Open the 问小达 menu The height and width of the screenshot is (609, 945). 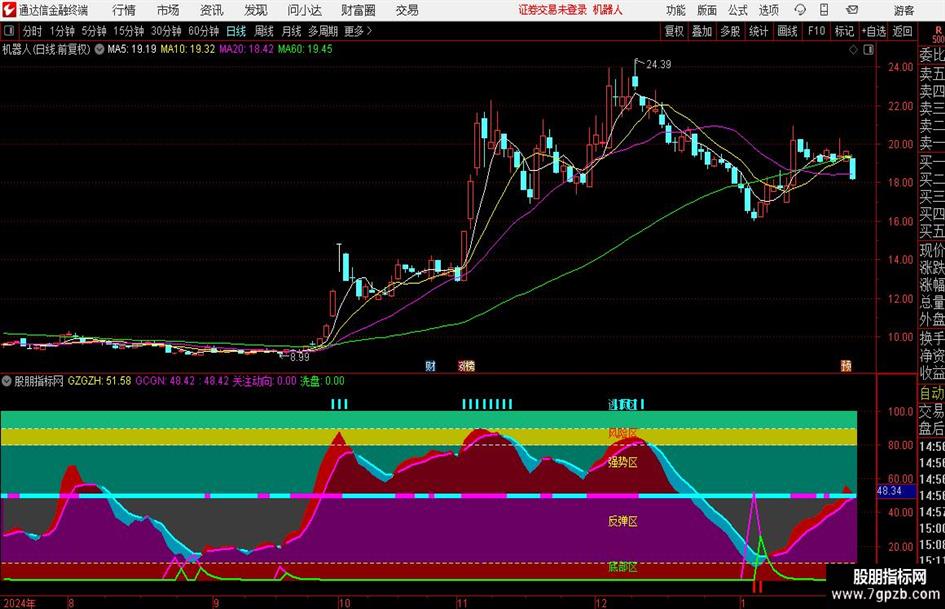coord(304,10)
